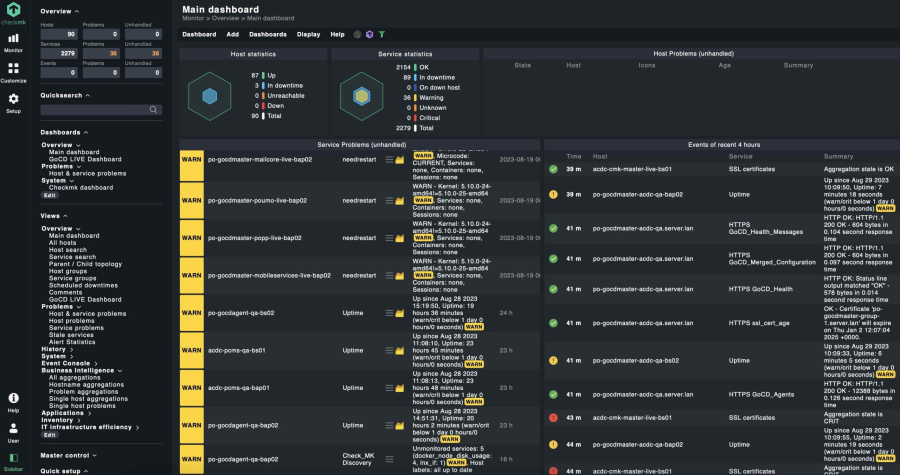Click the Help info icon
This screenshot has height=475, width=900.
[x=14, y=402]
